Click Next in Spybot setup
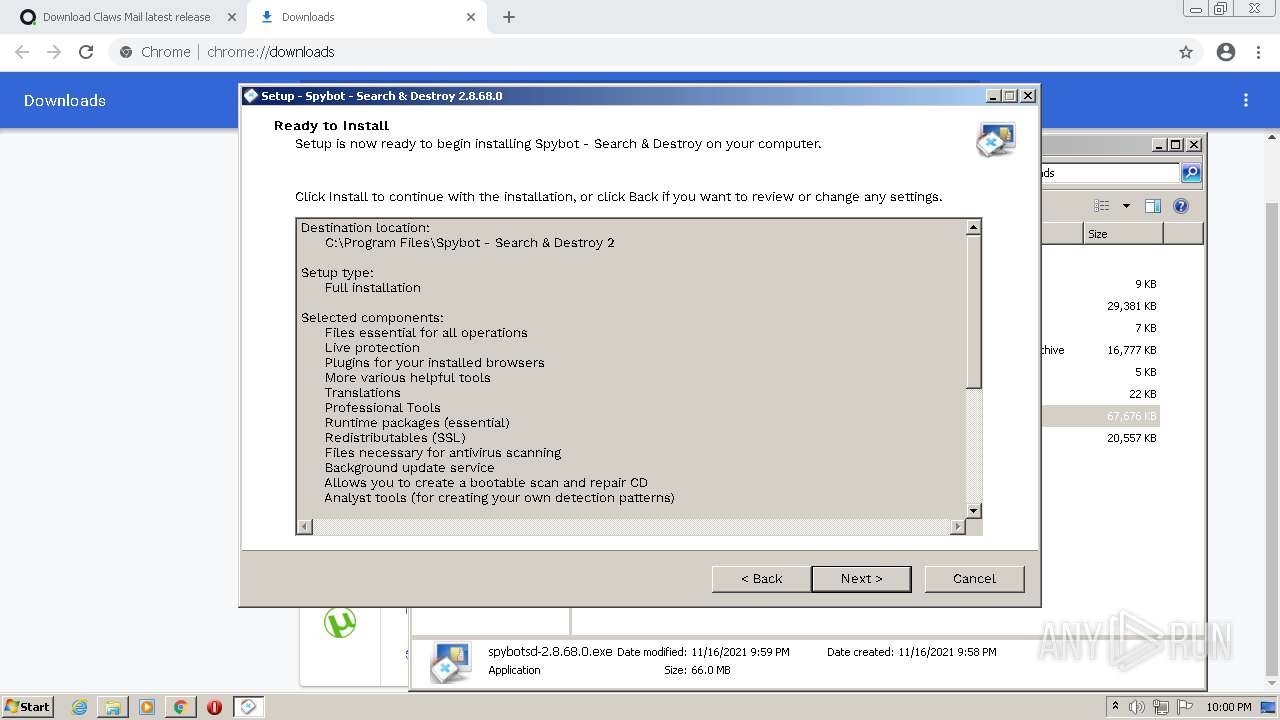Viewport: 1280px width, 720px height. tap(861, 578)
